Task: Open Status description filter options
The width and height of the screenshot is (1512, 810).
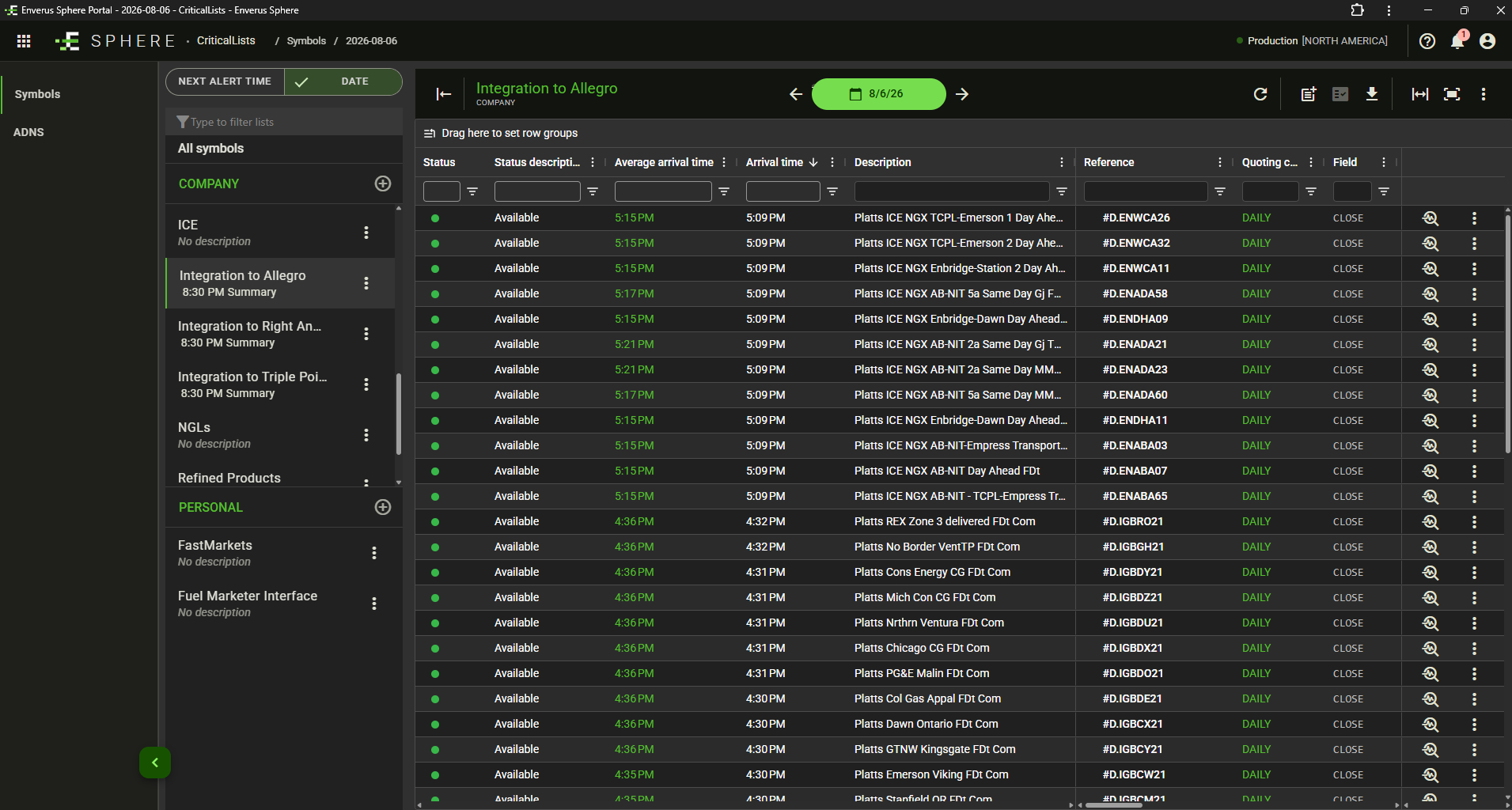Action: pos(593,191)
